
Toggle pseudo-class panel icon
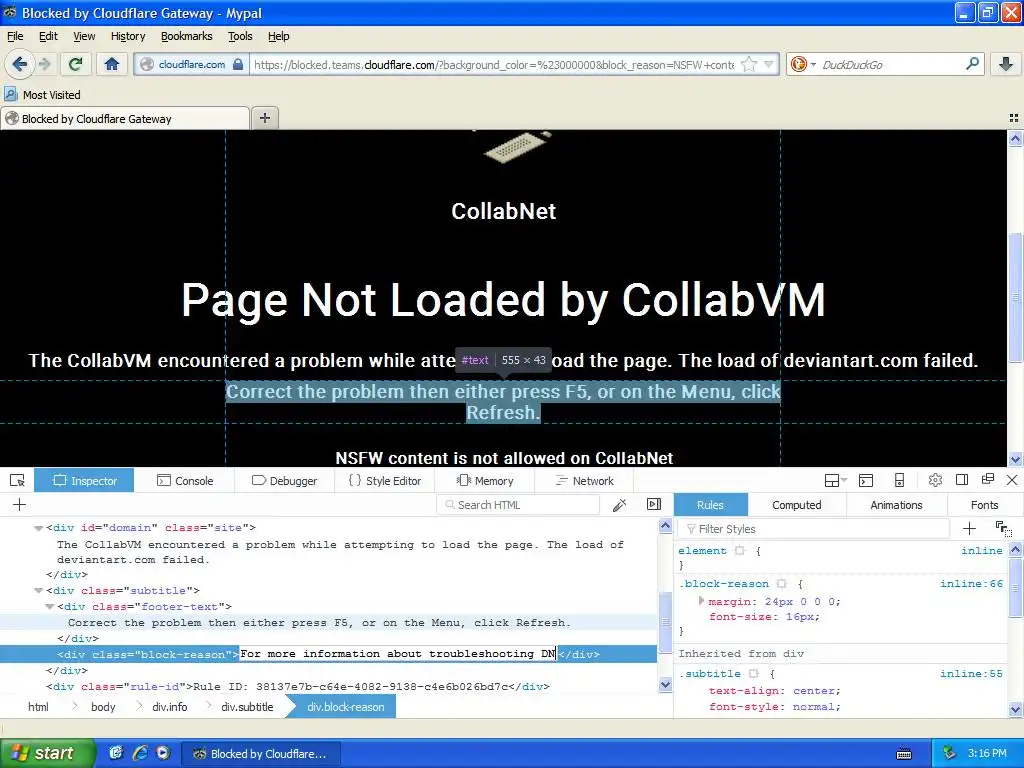(1003, 528)
